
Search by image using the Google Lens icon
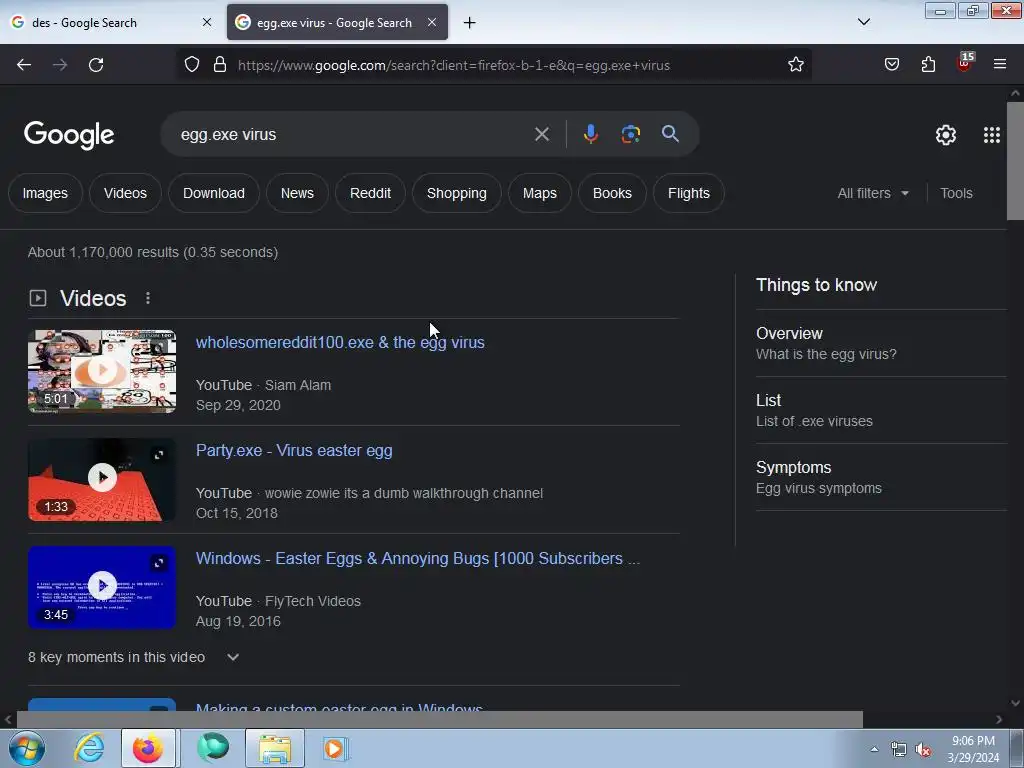(630, 134)
